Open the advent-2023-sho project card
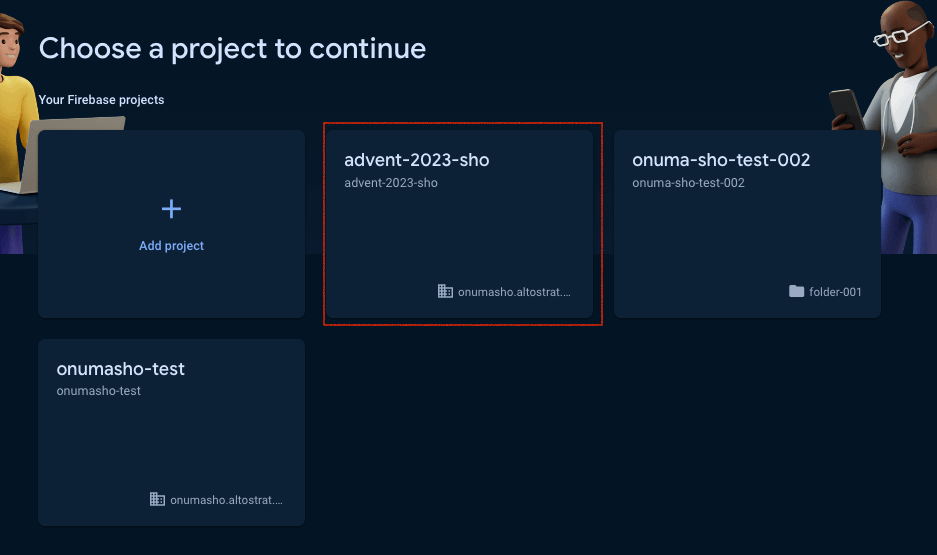937x555 pixels. 460,224
